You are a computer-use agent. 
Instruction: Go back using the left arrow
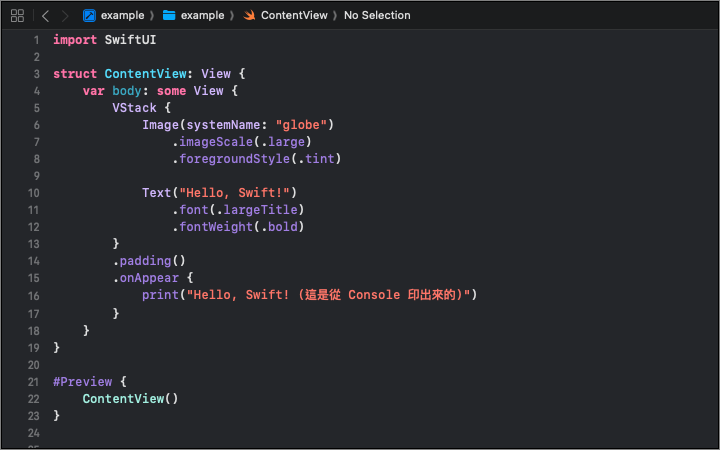click(45, 15)
